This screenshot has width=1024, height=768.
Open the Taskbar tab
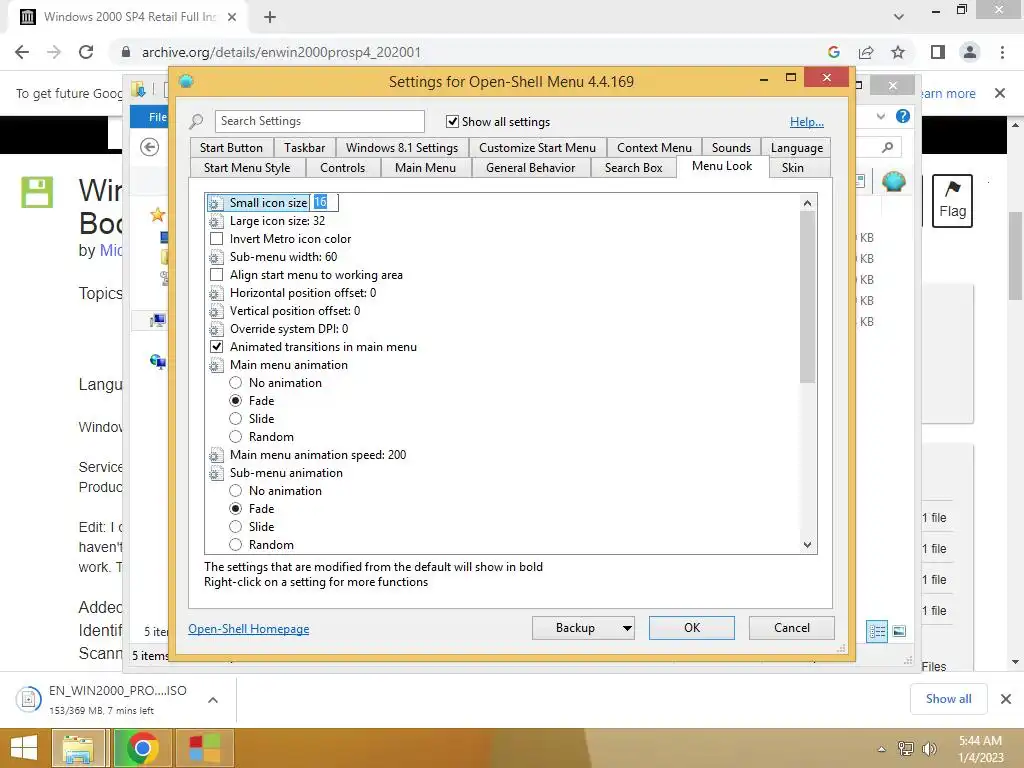tap(304, 148)
